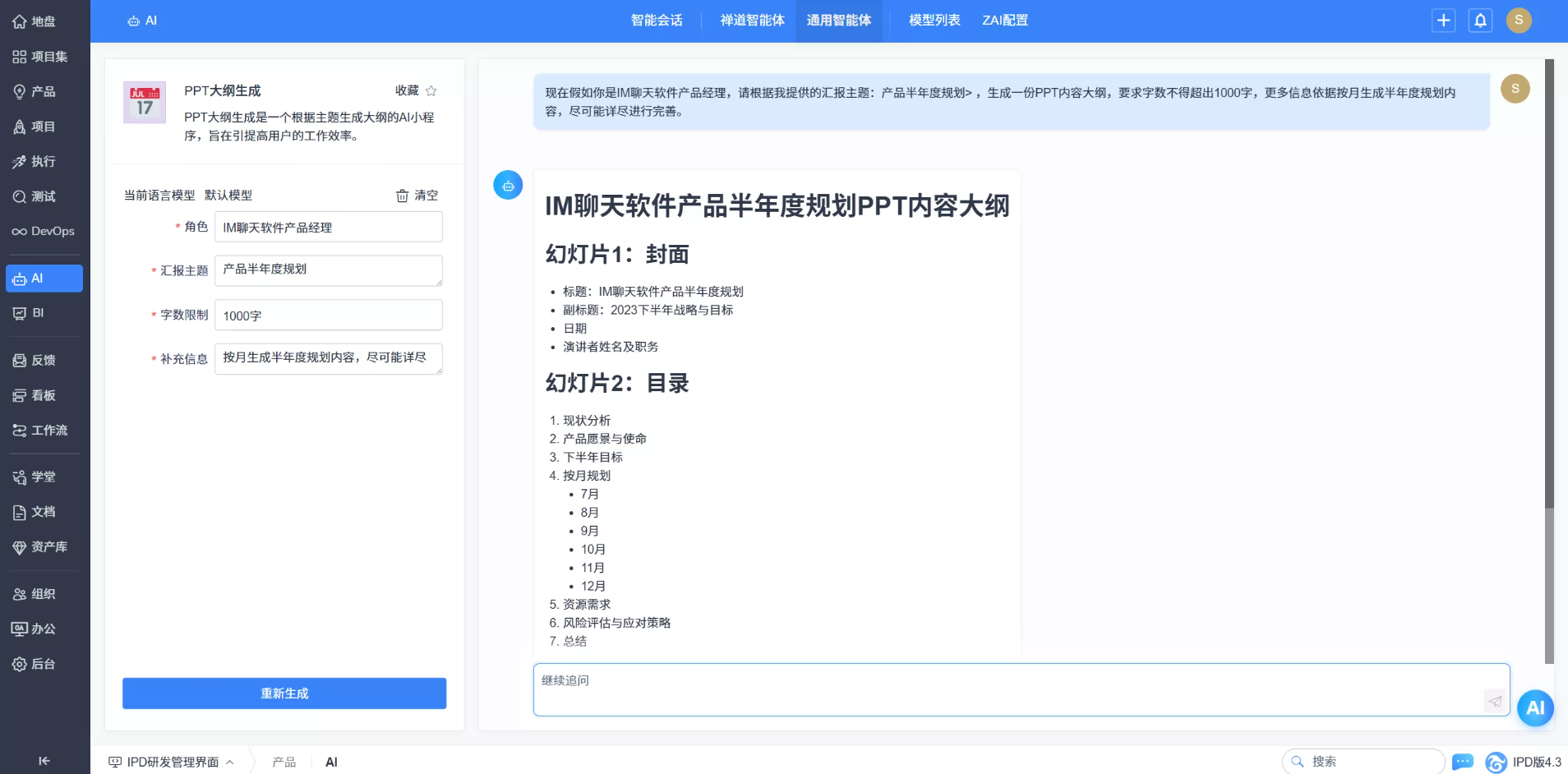Star PPT大纲生成 as favorite

tap(432, 91)
